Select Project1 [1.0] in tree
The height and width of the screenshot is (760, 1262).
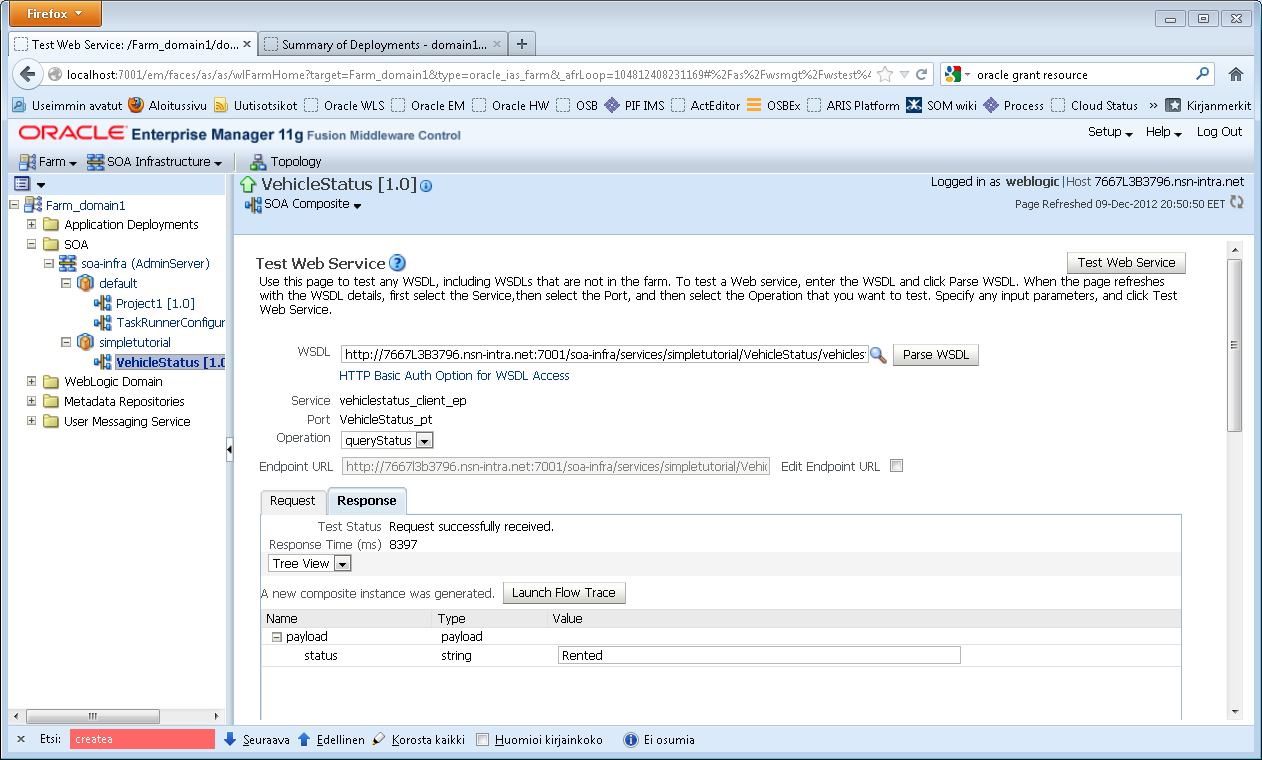click(x=155, y=303)
